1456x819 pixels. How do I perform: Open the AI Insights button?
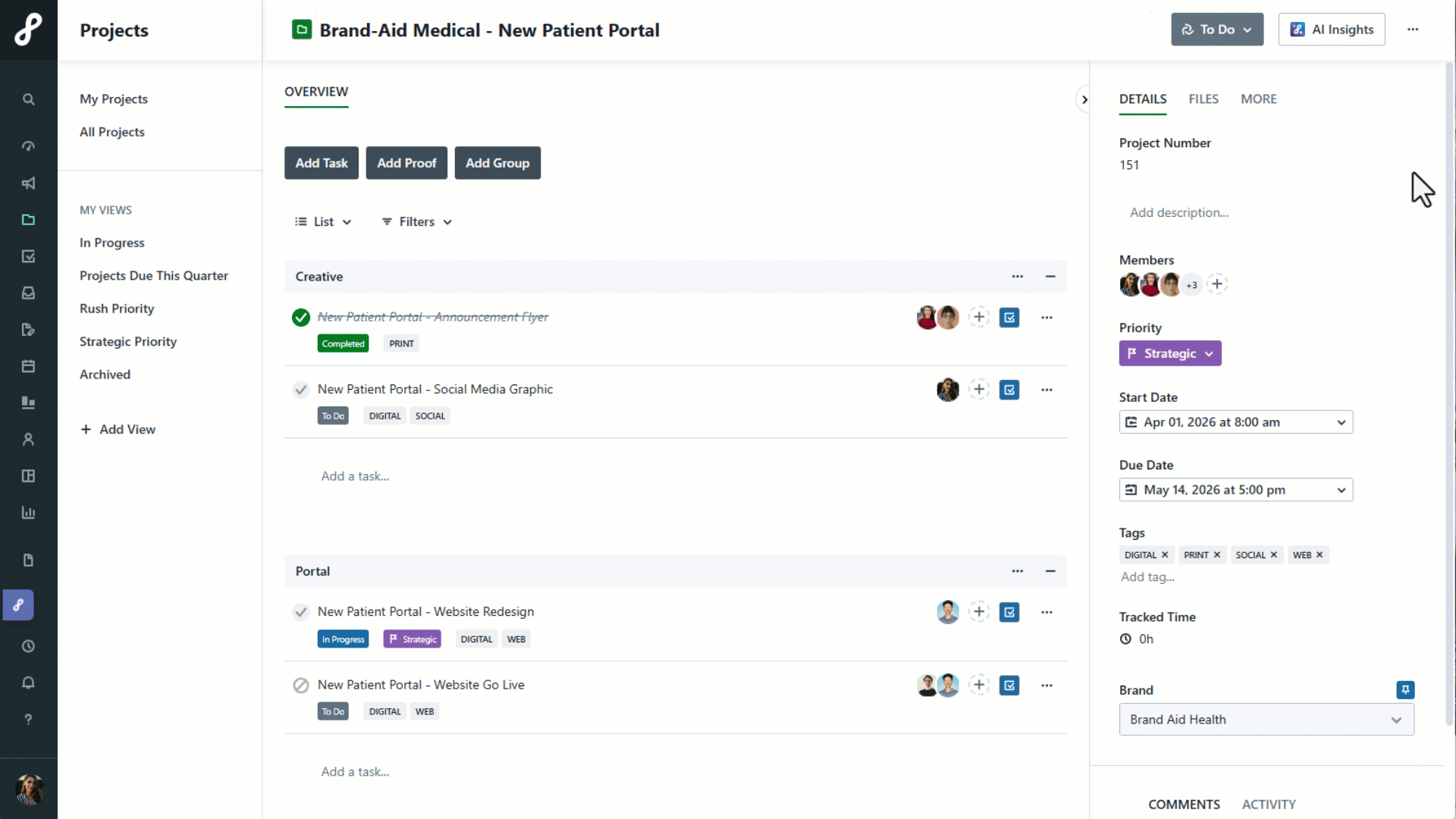click(x=1331, y=30)
